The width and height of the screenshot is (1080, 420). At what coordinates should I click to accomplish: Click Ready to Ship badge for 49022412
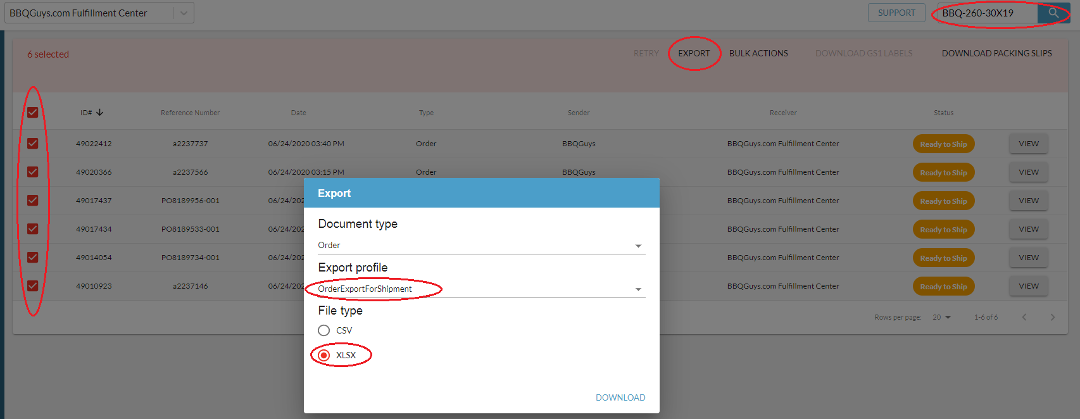(944, 144)
